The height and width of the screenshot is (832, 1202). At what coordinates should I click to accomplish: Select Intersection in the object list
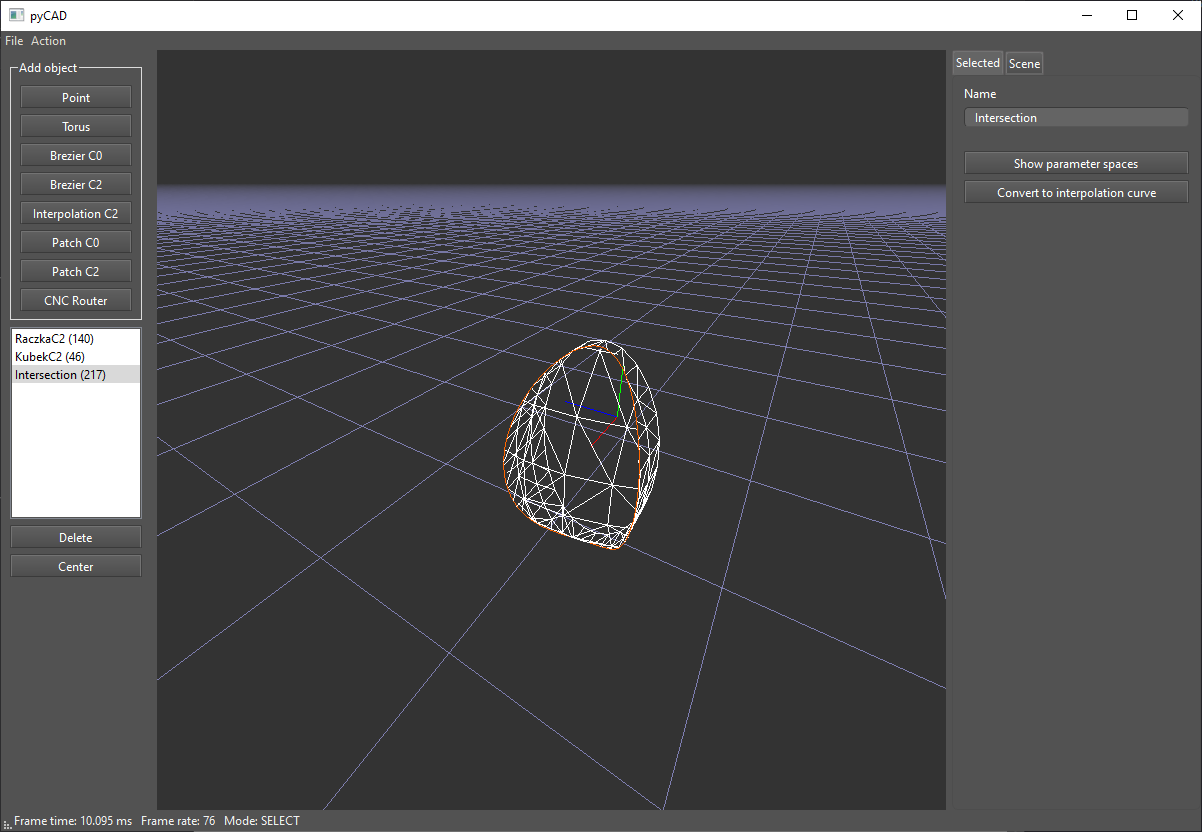click(x=60, y=374)
